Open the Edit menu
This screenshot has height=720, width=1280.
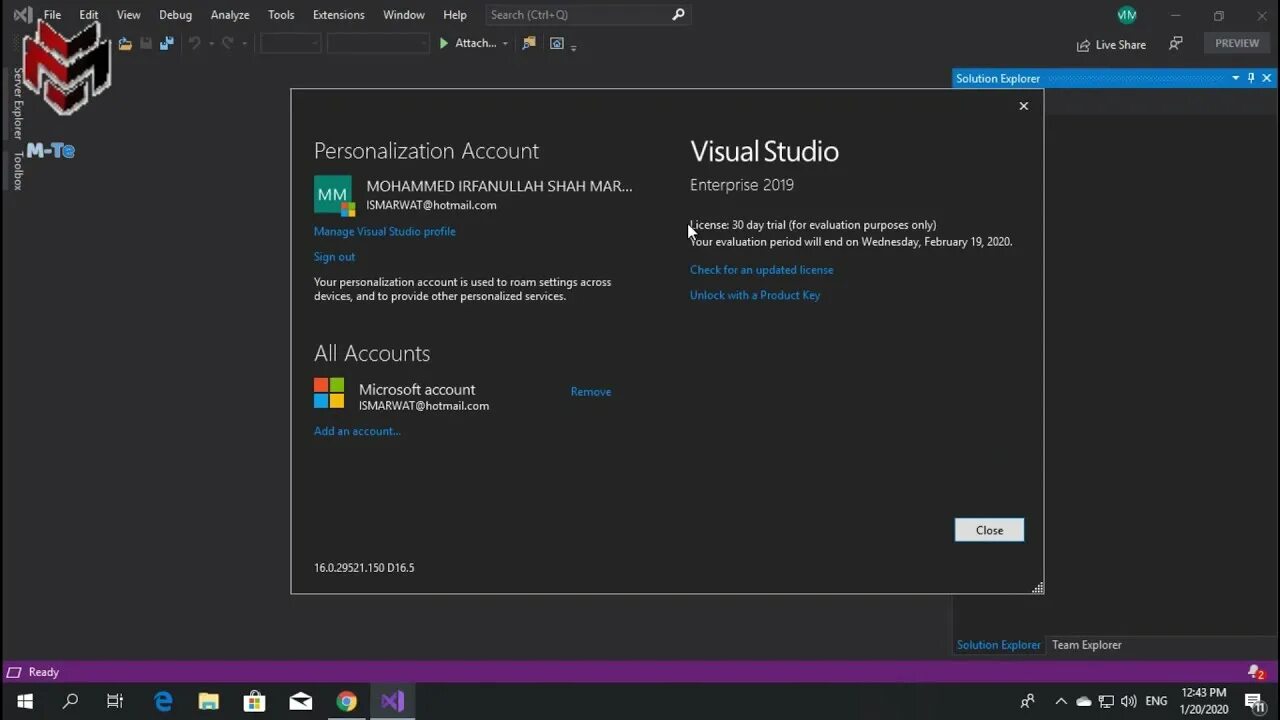click(89, 15)
